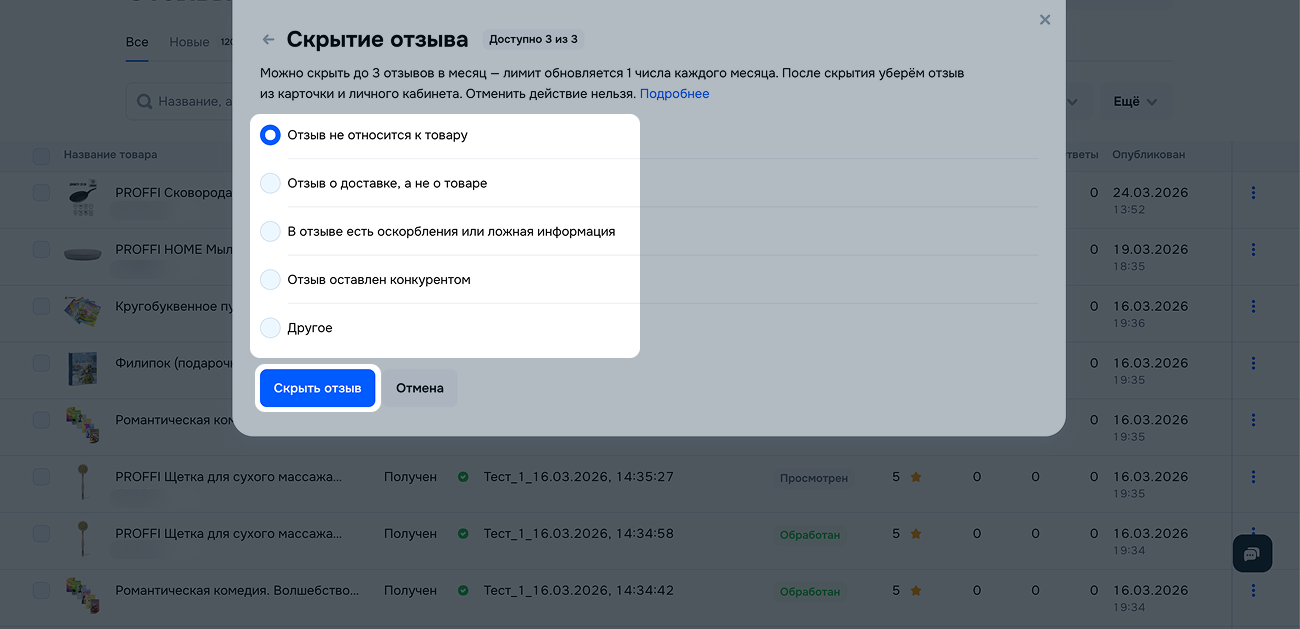
Task: Open three-dot menu for 19.03.2026 review
Action: 1253,250
